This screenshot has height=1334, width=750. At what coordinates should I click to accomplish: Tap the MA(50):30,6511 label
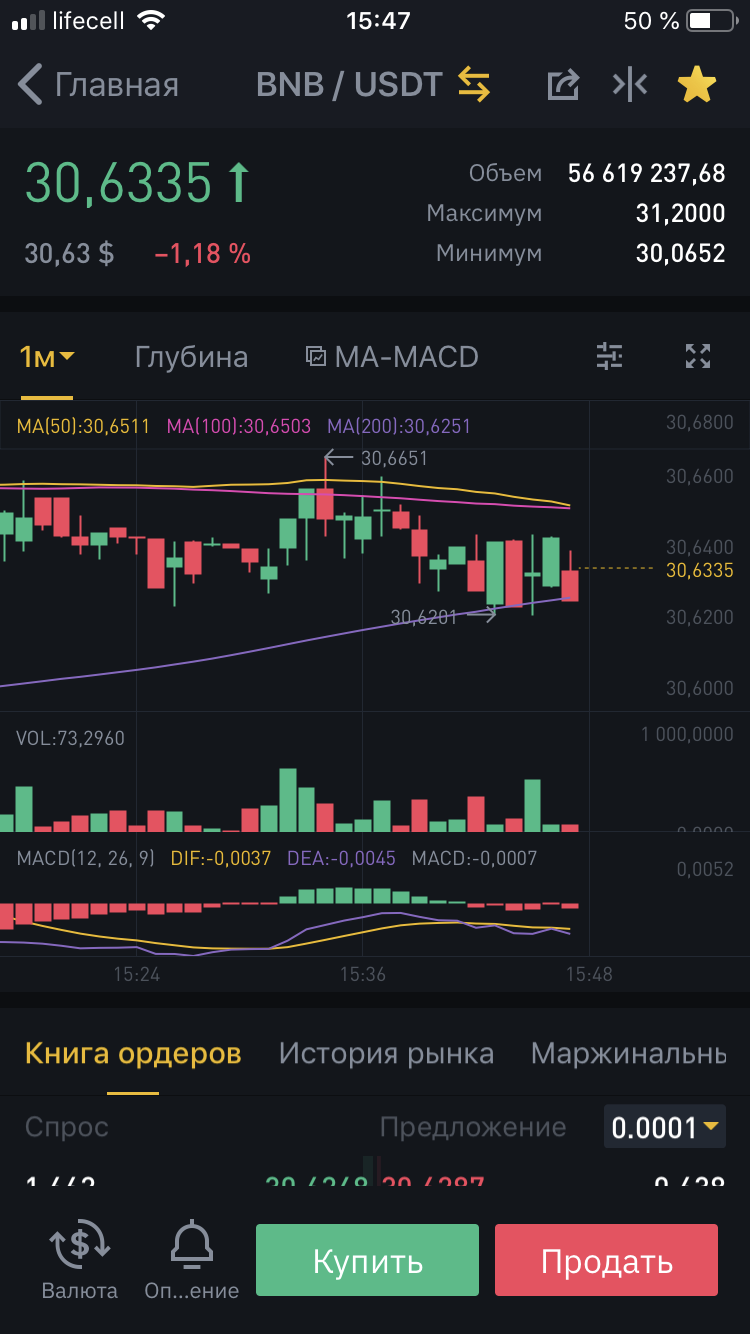[83, 427]
